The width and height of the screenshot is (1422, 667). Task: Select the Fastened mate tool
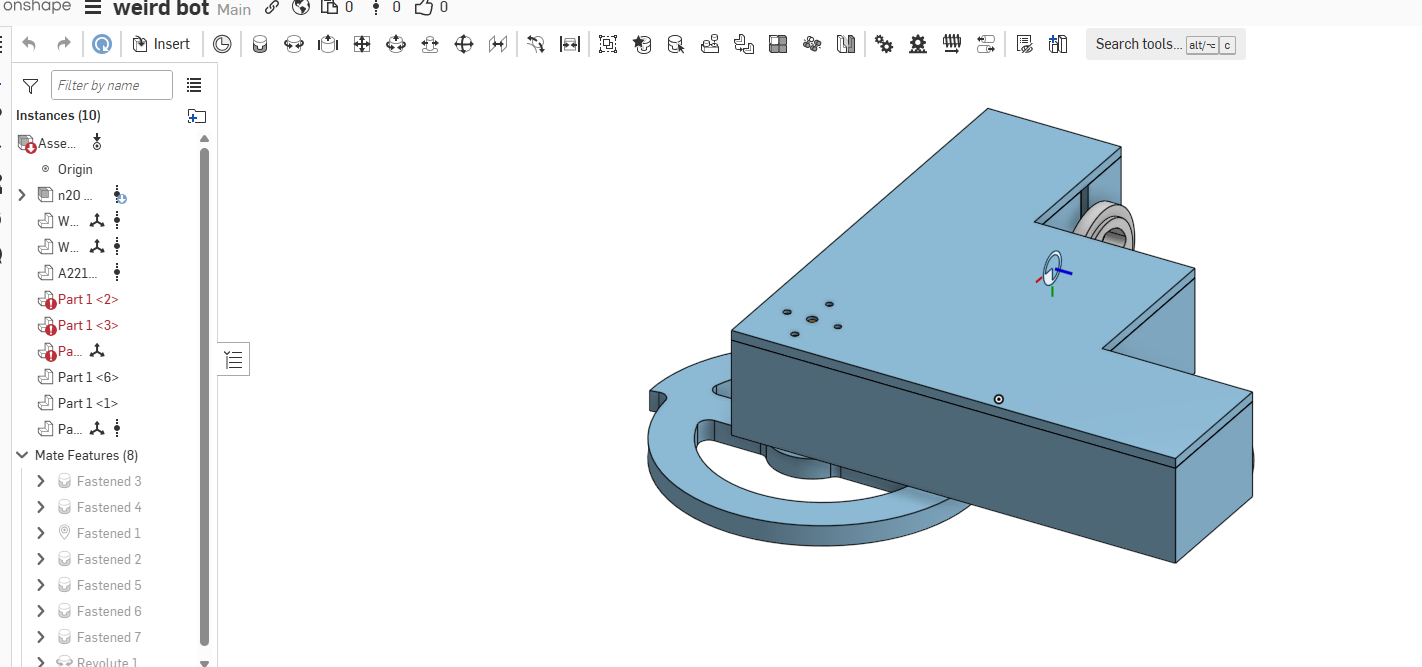pyautogui.click(x=260, y=44)
